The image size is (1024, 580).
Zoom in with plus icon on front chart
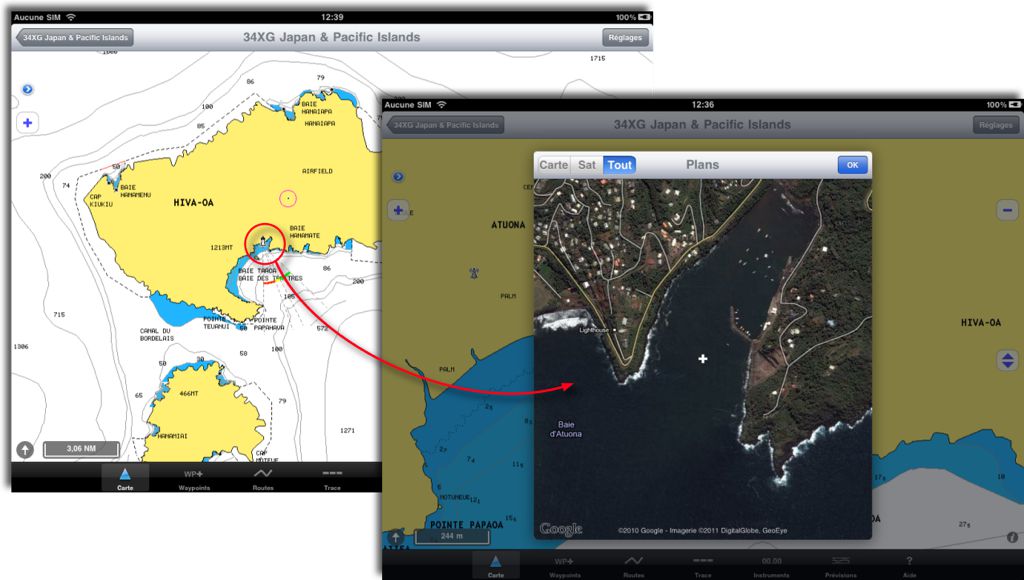click(x=398, y=210)
